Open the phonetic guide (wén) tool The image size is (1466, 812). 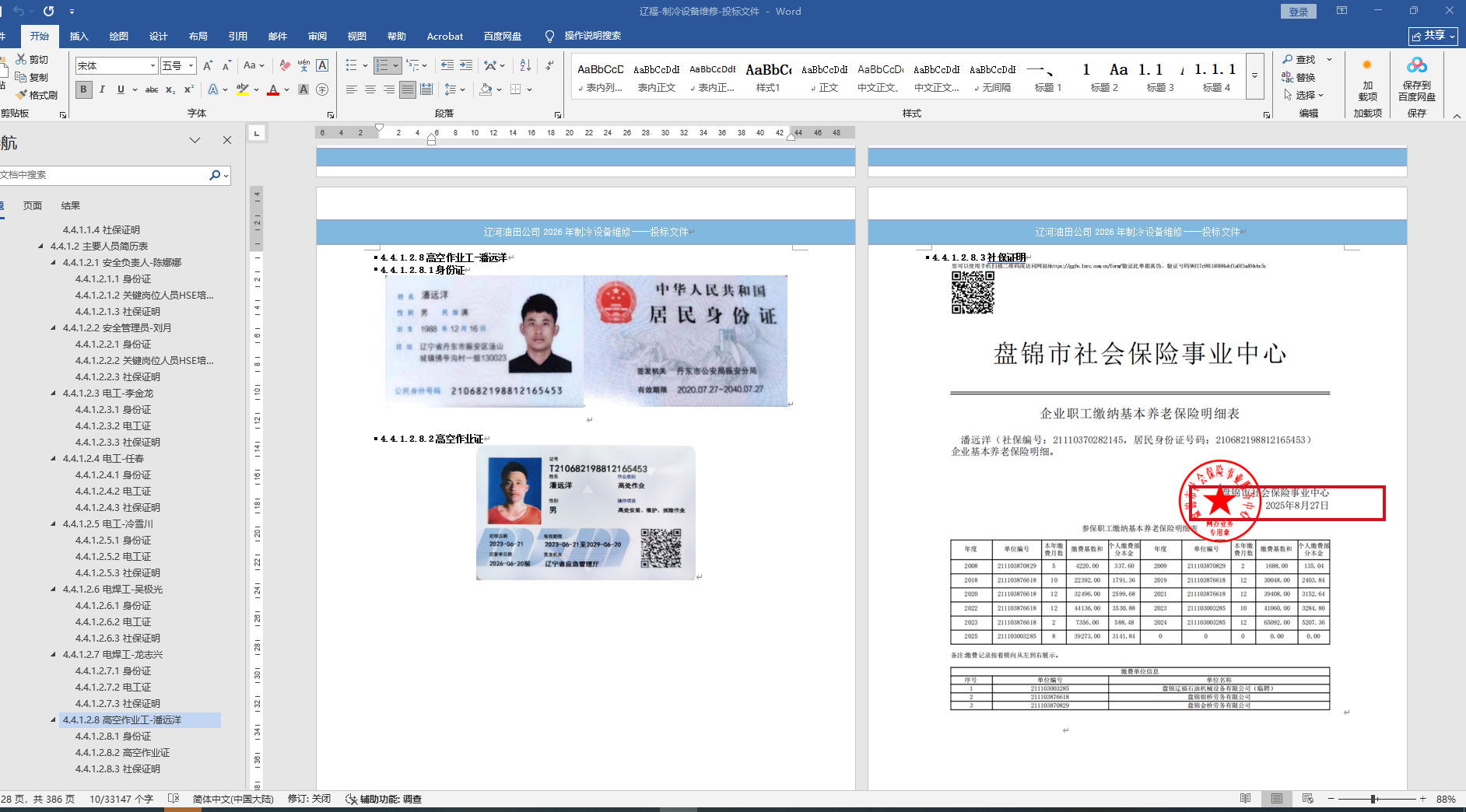tap(303, 65)
